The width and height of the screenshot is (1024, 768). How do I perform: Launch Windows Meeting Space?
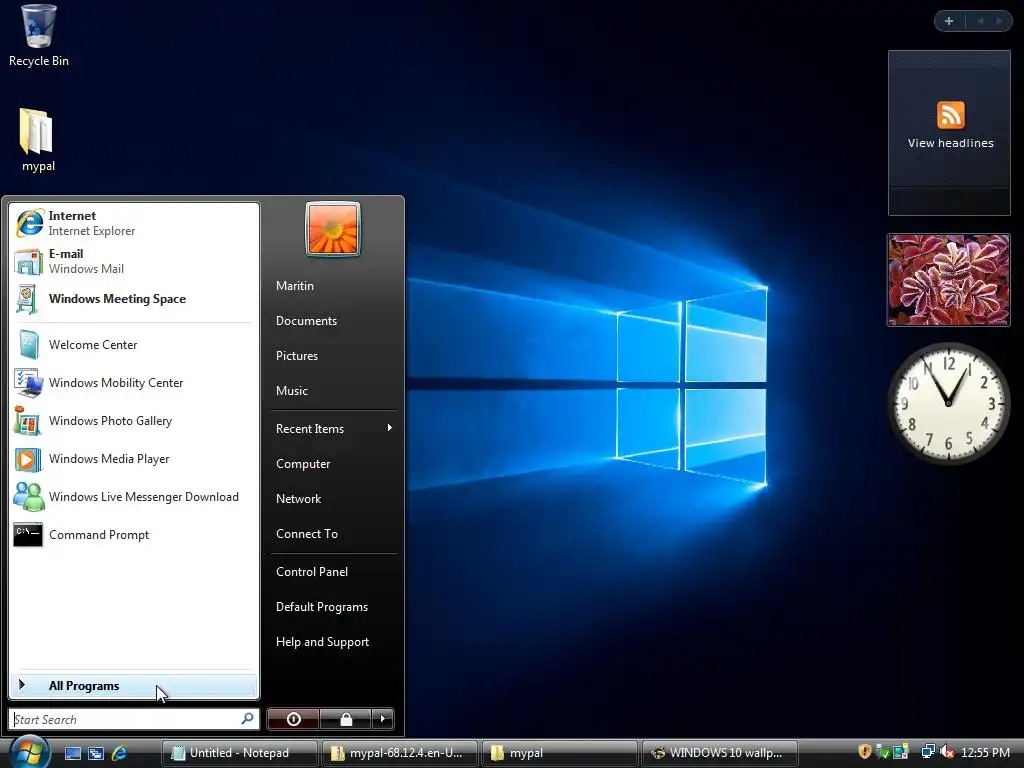(134, 299)
